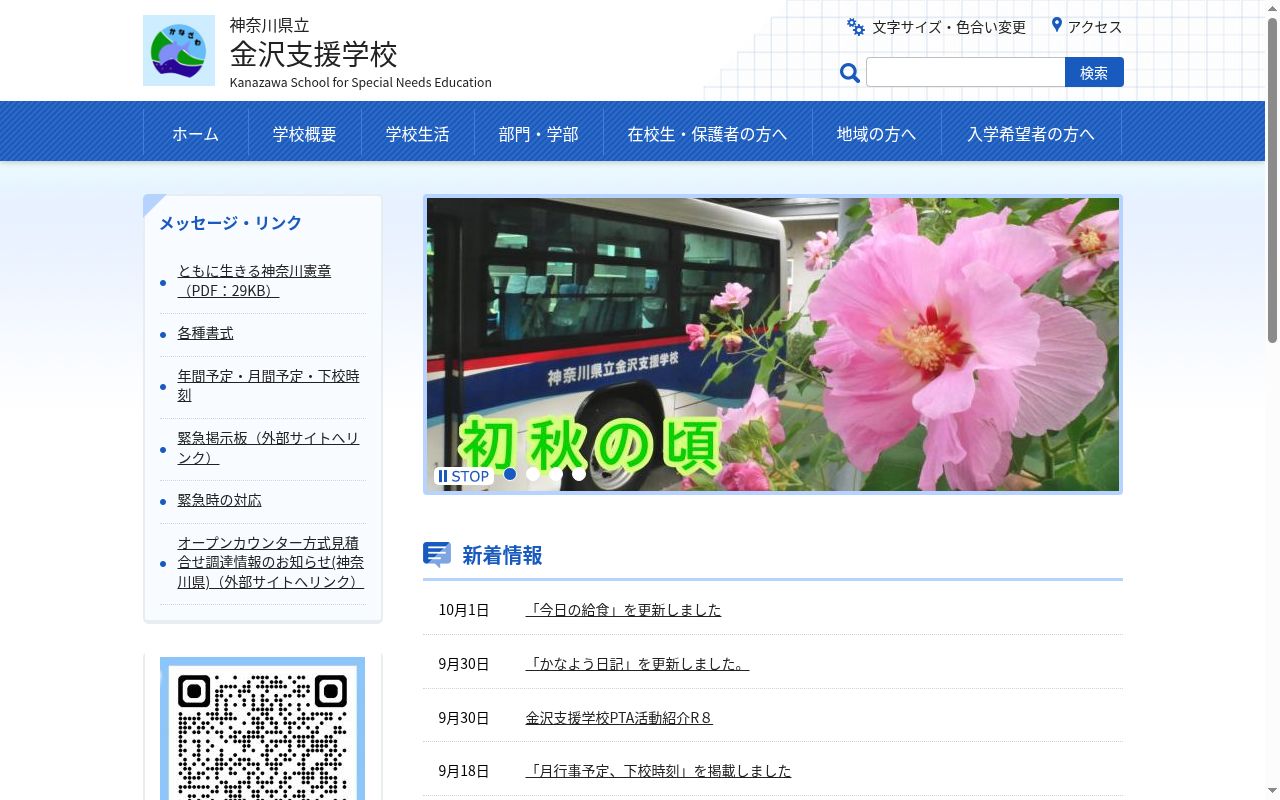Open the ともに生きる神奈川憲章 PDF link

pos(254,281)
